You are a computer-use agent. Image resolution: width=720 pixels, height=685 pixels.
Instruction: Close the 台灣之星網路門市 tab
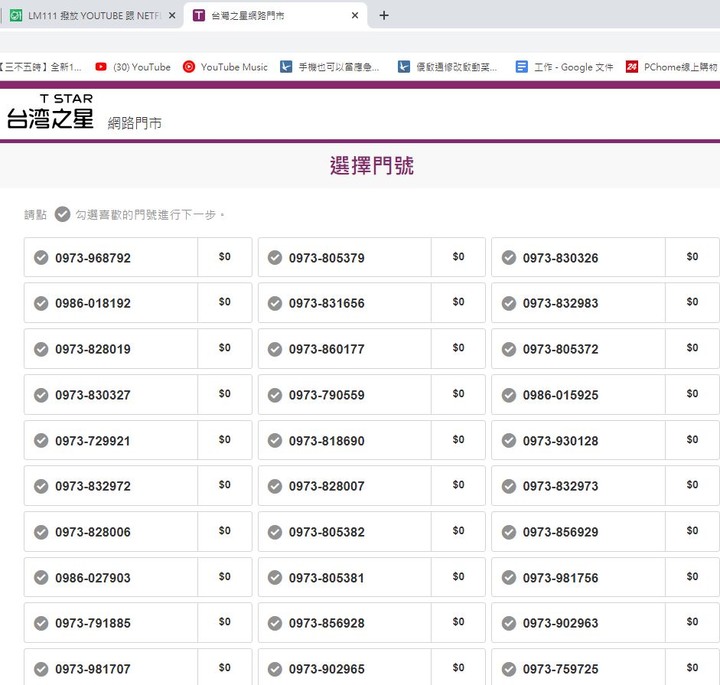pyautogui.click(x=355, y=16)
